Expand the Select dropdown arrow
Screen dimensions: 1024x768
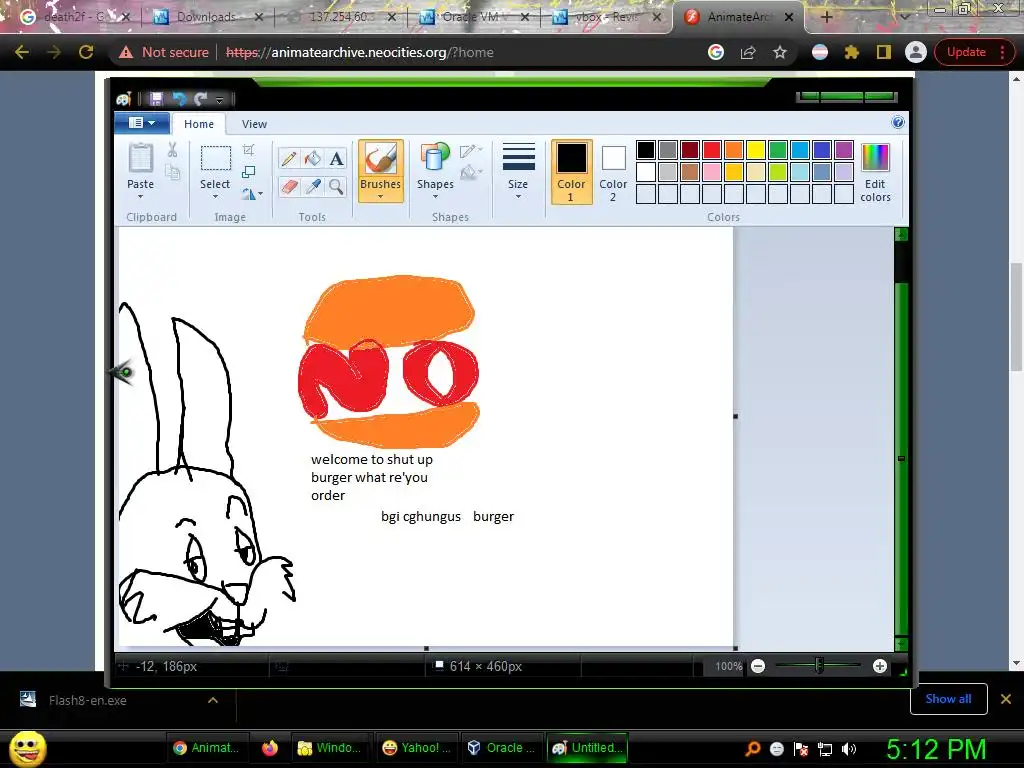215,197
